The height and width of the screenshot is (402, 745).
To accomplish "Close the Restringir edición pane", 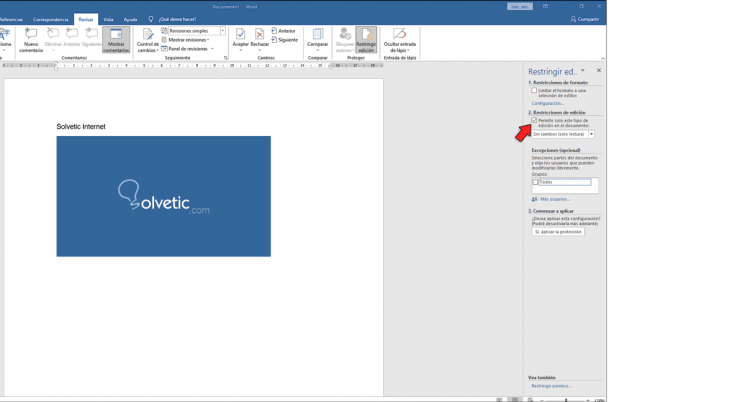I will [x=599, y=70].
